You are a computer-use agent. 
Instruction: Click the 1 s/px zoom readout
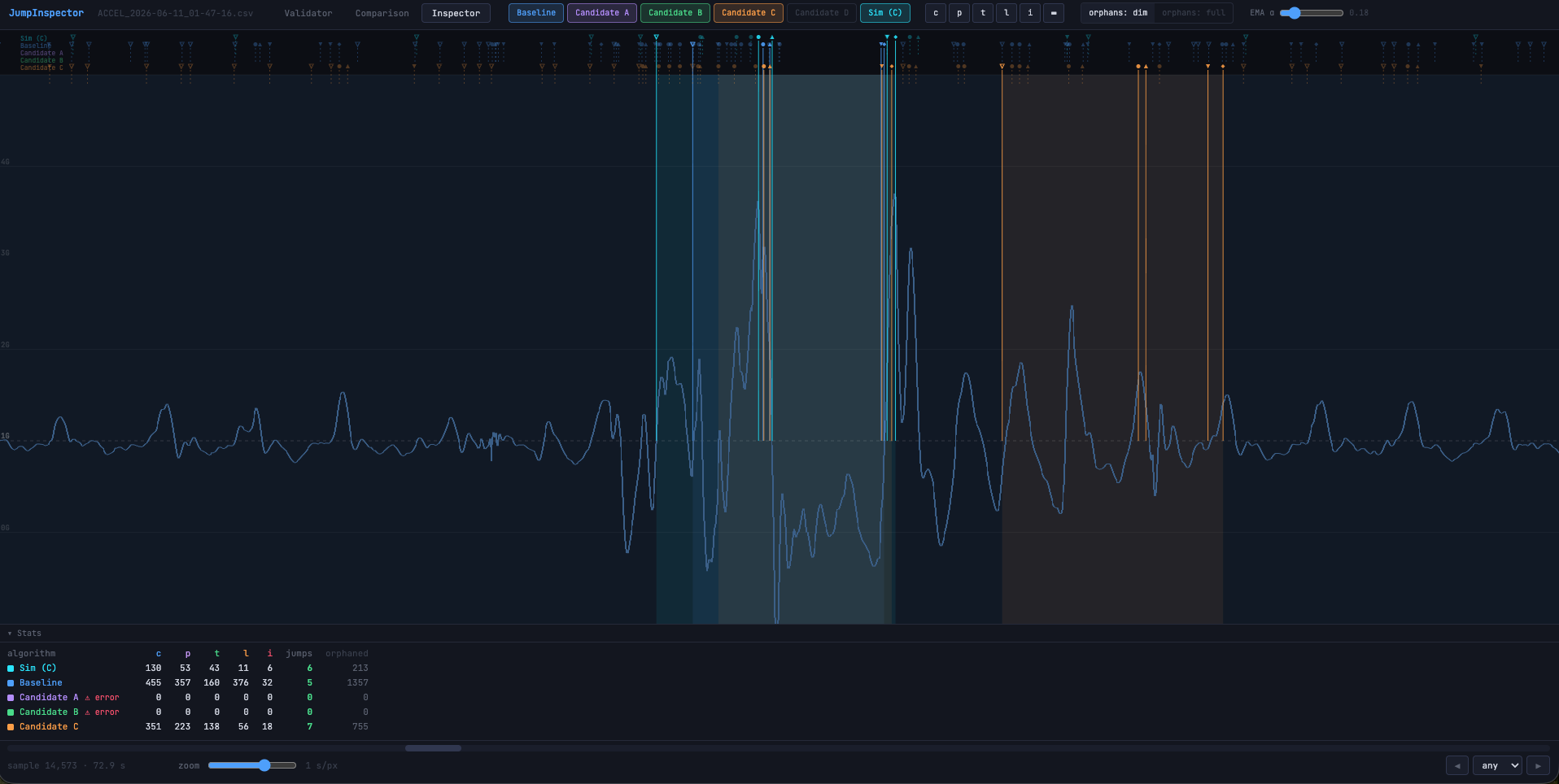point(321,765)
